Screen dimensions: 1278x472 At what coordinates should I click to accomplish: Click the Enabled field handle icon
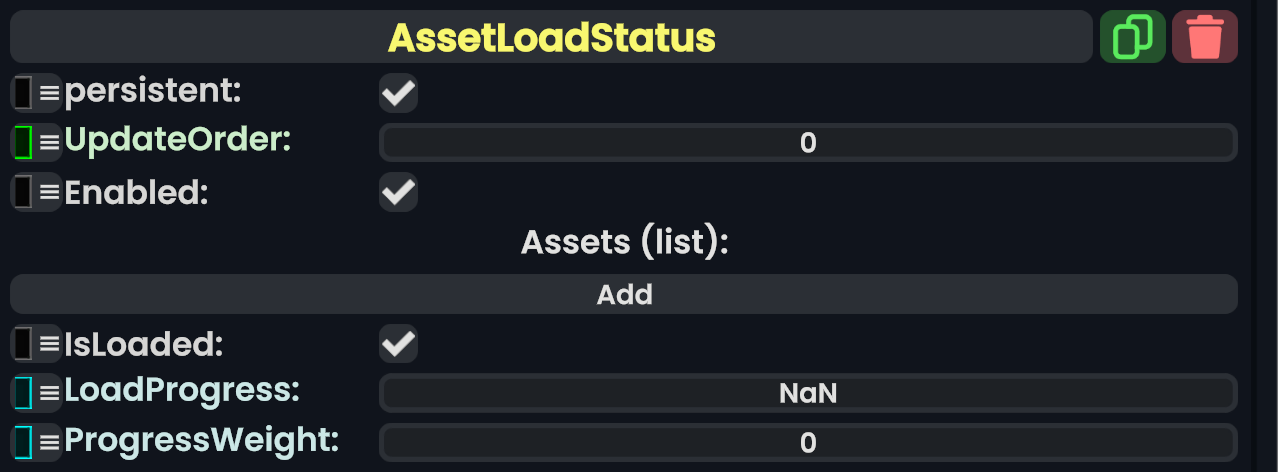(x=36, y=191)
